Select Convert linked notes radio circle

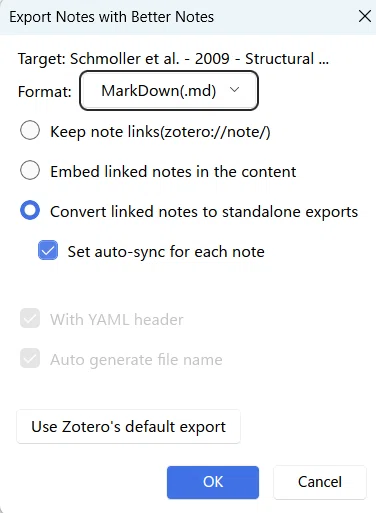coord(30,210)
